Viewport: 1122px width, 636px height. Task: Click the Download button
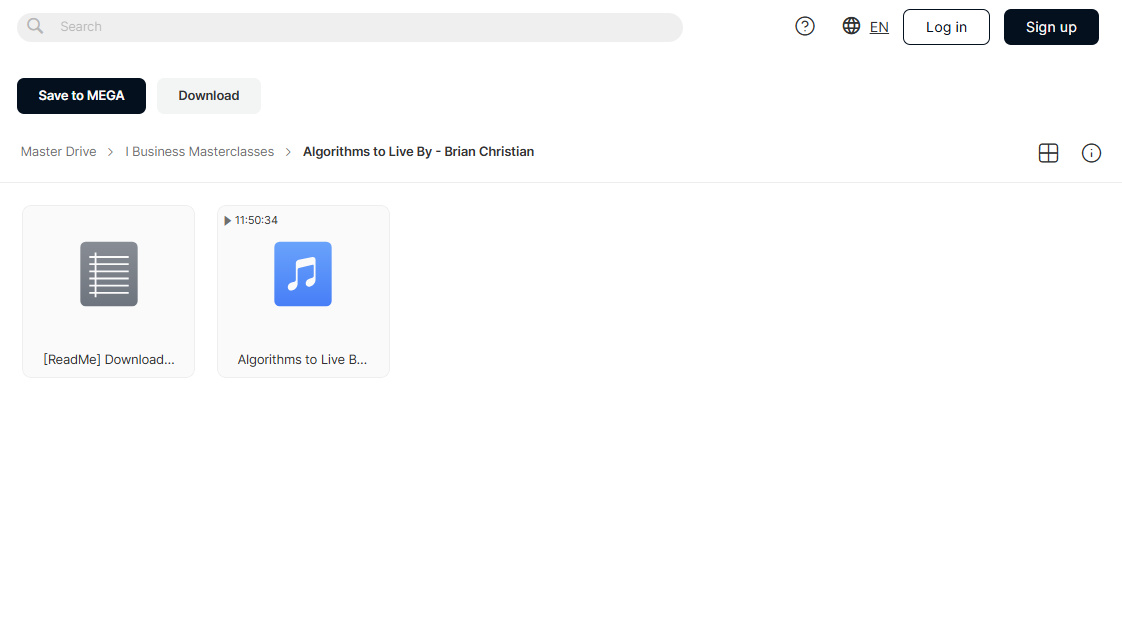[x=209, y=96]
